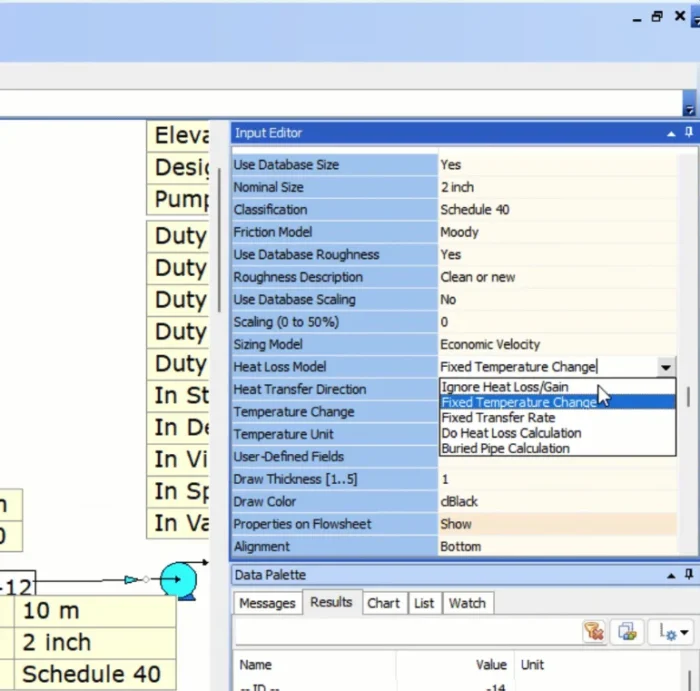This screenshot has width=700, height=691.
Task: Choose Ignore Heat Loss/Gain option
Action: tap(504, 387)
